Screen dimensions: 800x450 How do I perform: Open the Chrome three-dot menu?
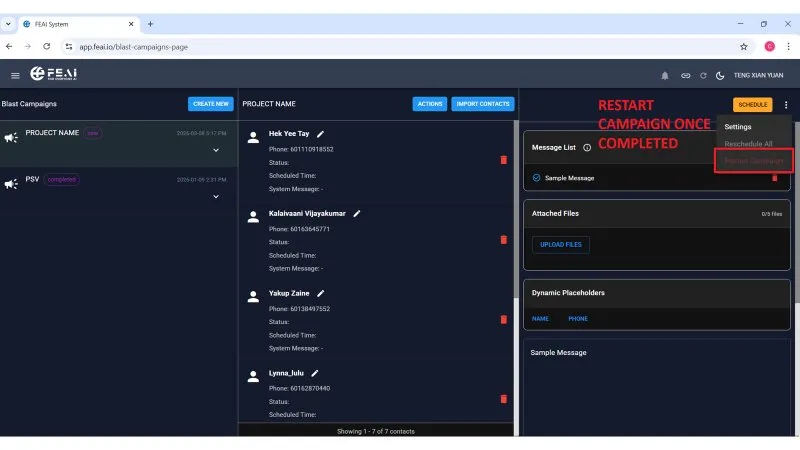[x=788, y=46]
